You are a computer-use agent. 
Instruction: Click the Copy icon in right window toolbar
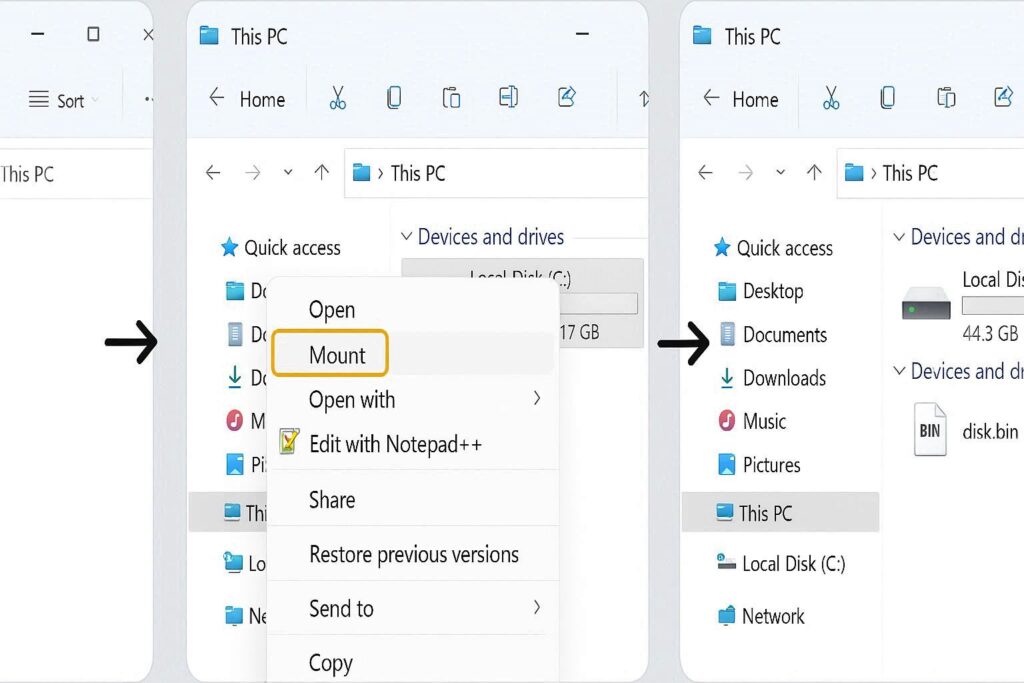(x=887, y=97)
